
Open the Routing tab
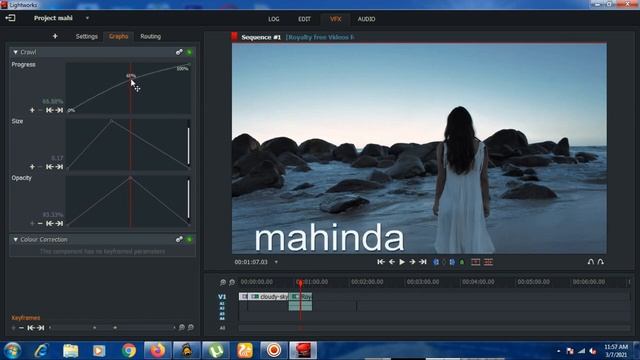[151, 36]
